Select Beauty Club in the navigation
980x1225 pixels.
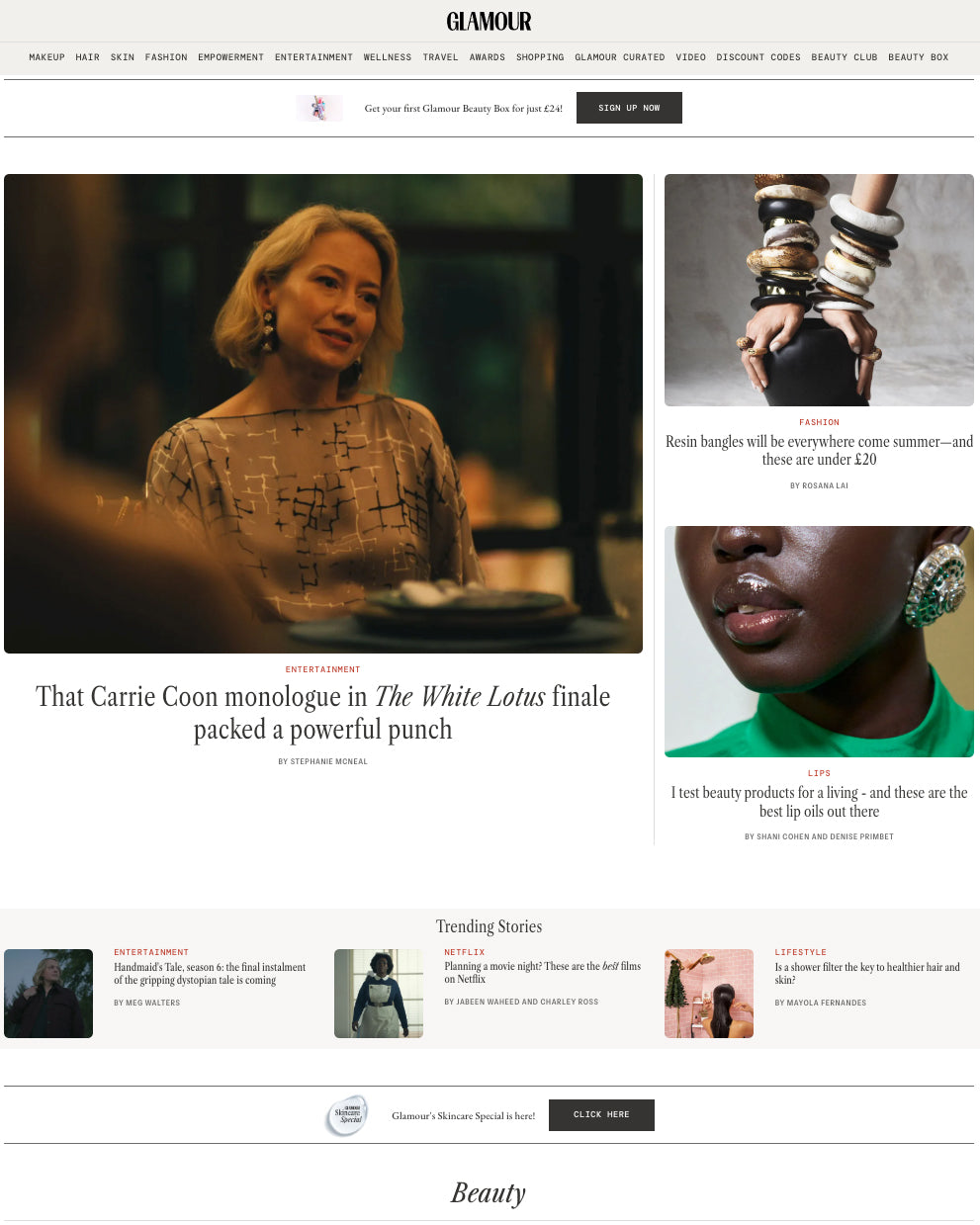coord(845,57)
